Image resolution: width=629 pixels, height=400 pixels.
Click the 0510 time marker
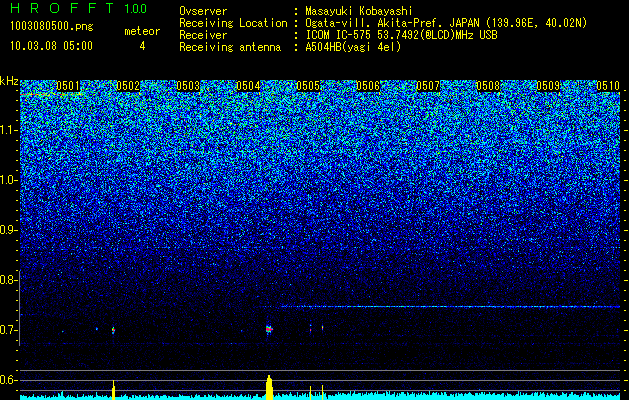point(608,86)
